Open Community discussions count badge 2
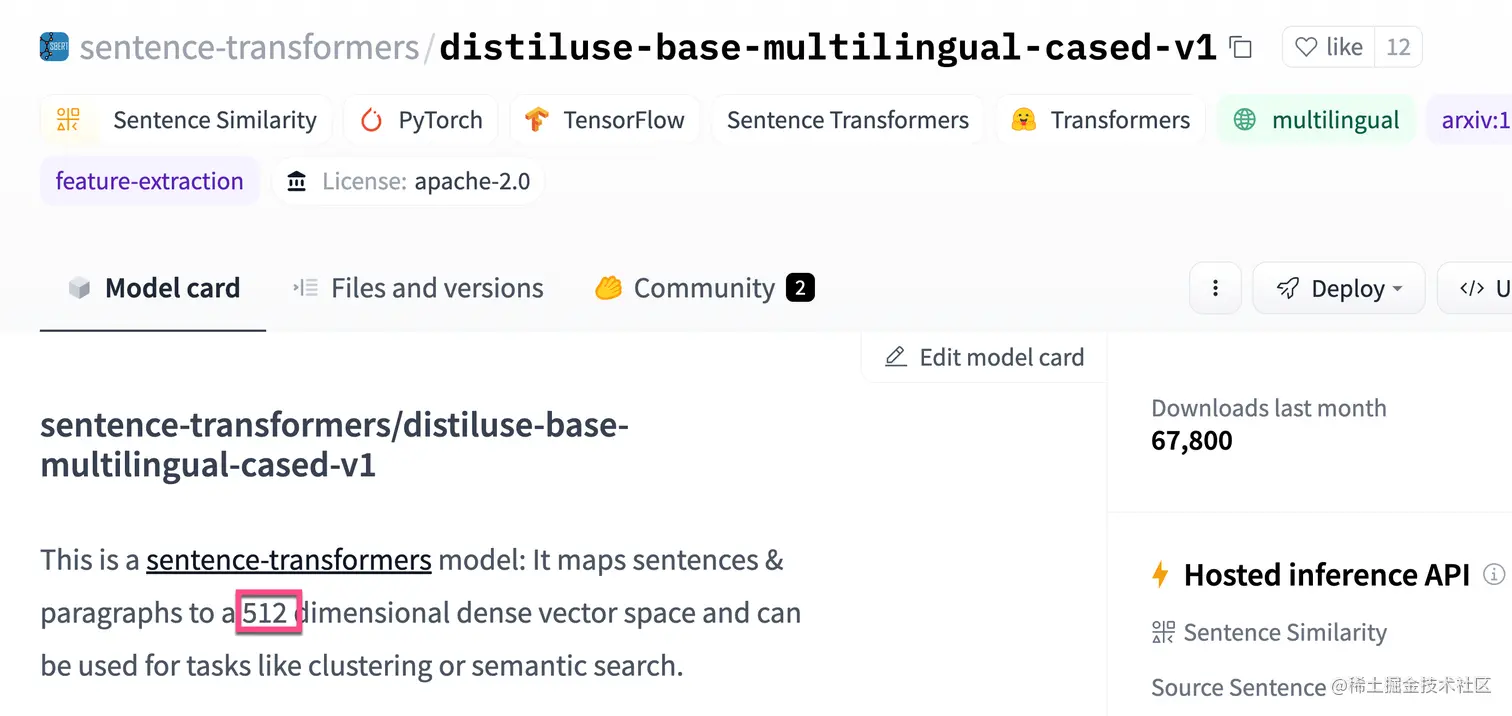The image size is (1512, 716). click(x=800, y=288)
